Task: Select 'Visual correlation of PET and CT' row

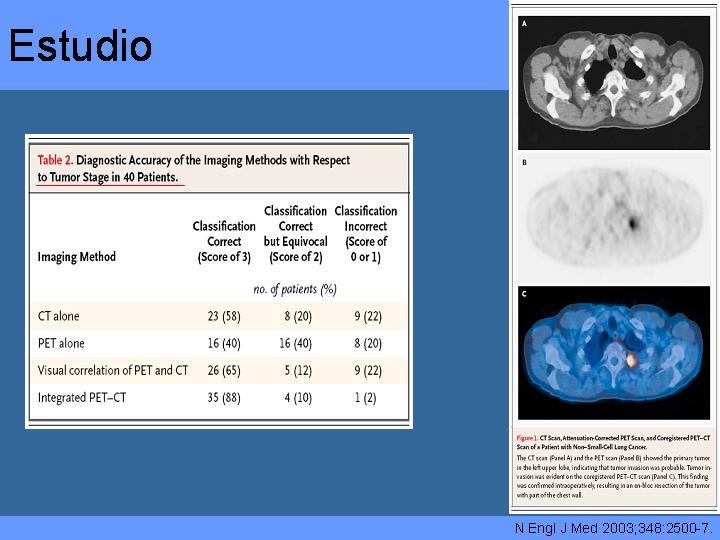Action: (x=112, y=370)
